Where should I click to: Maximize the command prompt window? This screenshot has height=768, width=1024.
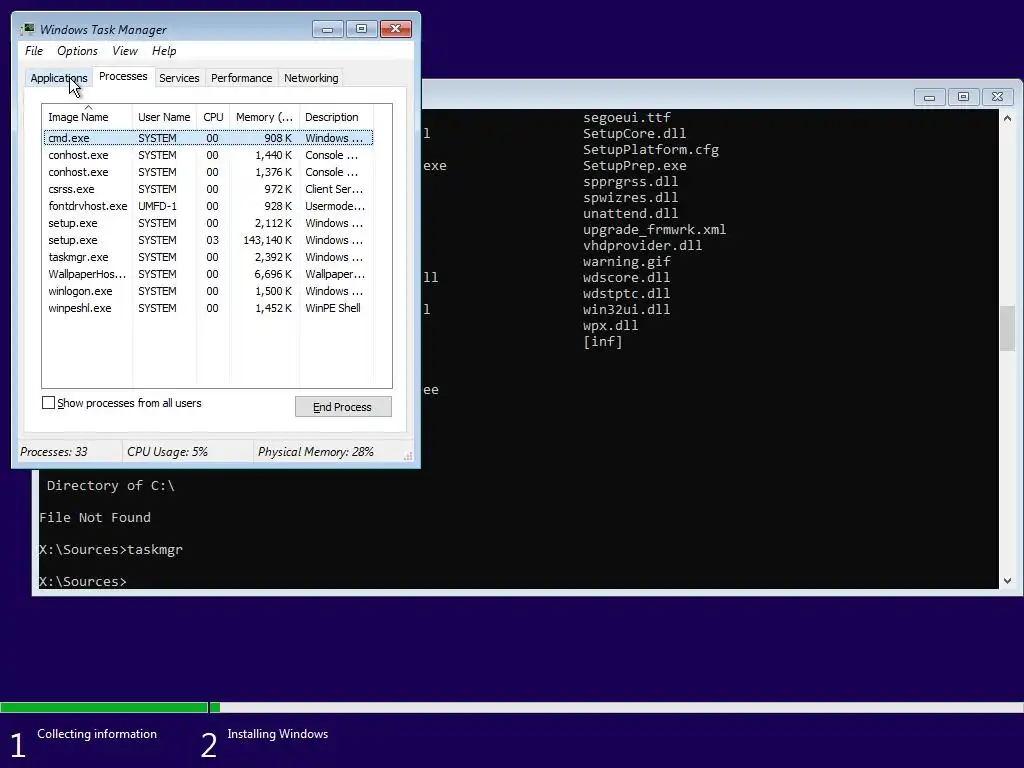point(963,97)
